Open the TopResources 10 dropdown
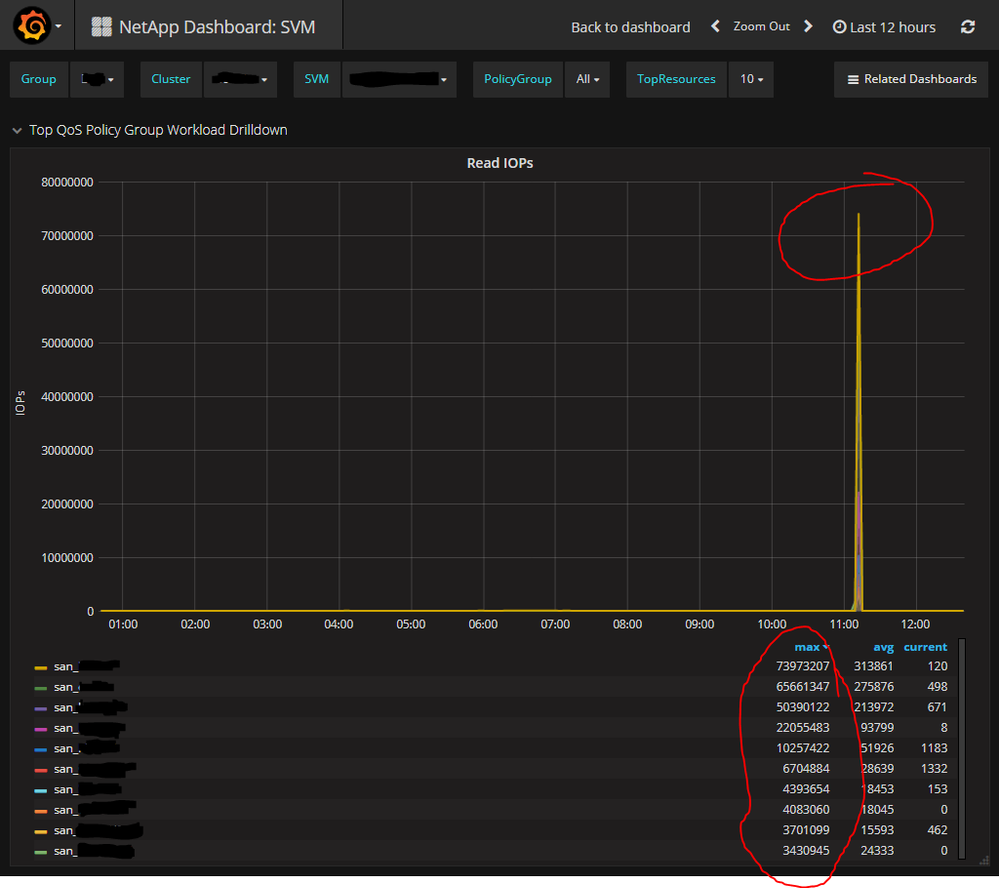 click(750, 79)
